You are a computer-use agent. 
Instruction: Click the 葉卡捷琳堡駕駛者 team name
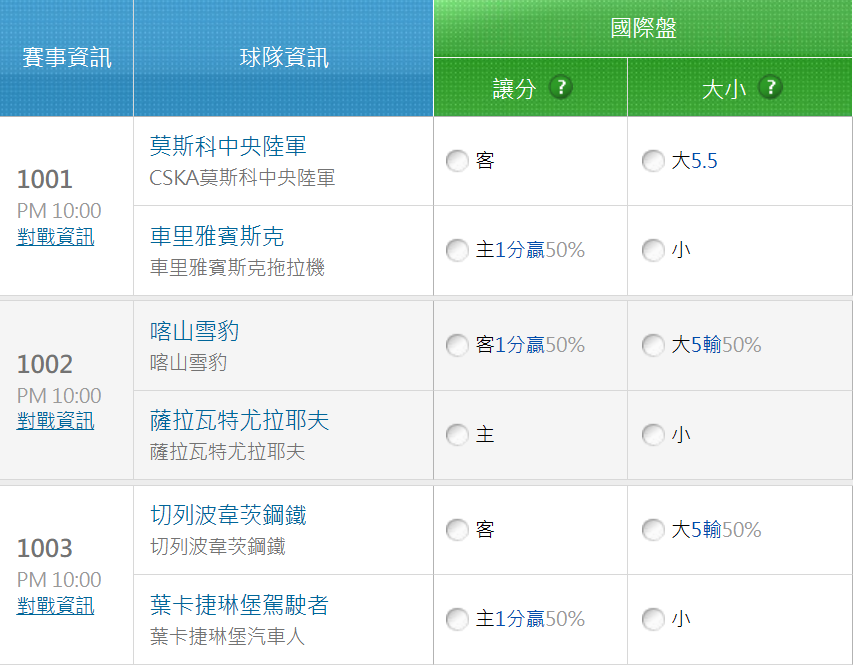[239, 605]
